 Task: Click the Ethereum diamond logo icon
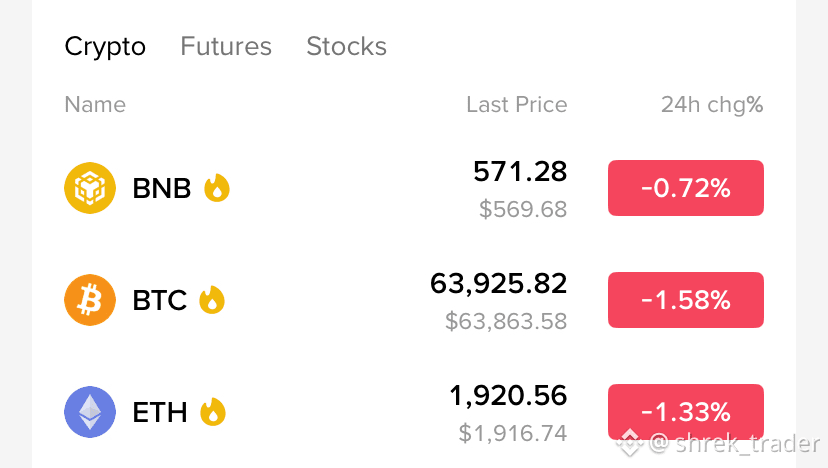coord(90,412)
